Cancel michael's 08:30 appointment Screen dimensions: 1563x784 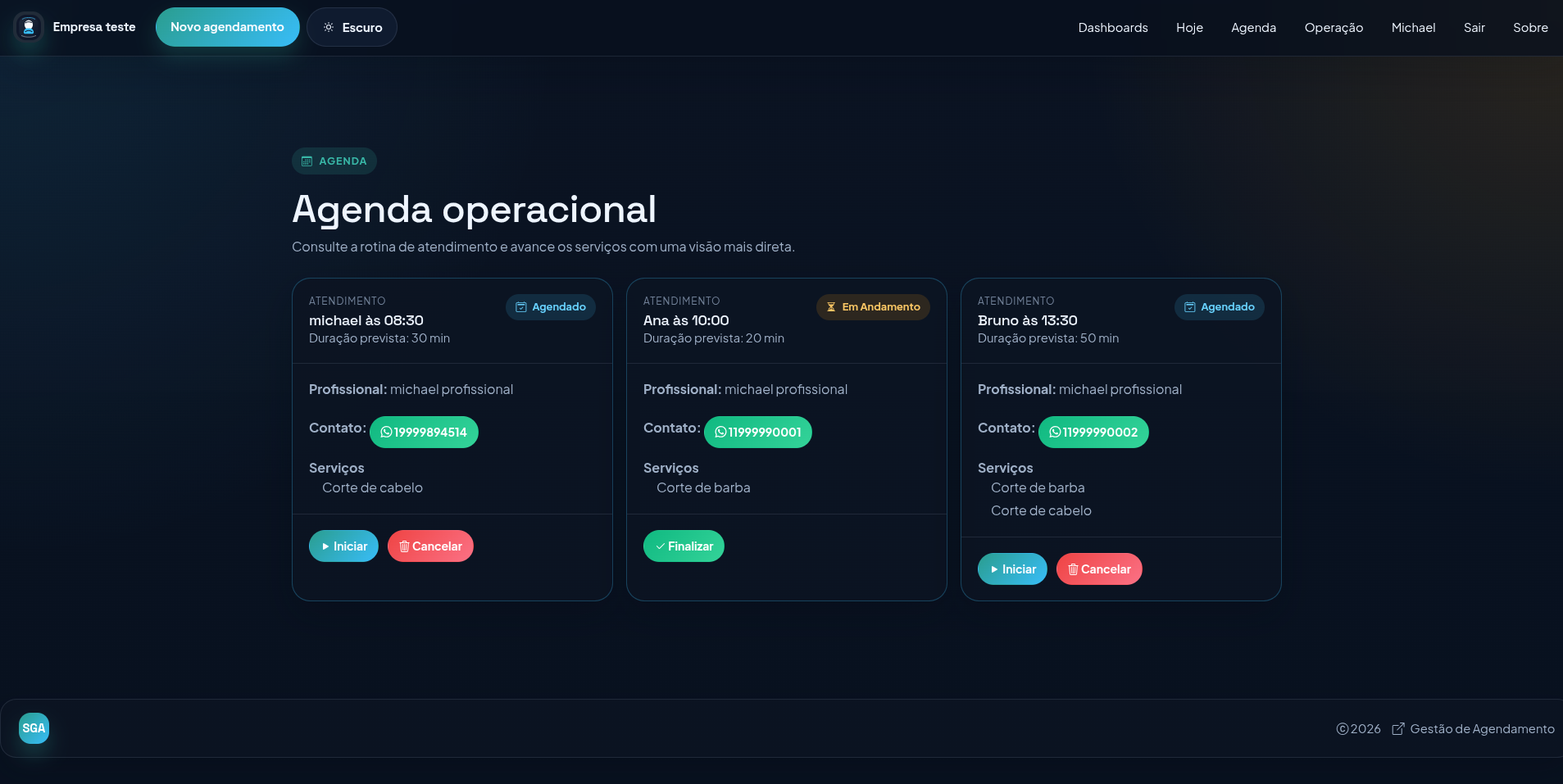430,546
